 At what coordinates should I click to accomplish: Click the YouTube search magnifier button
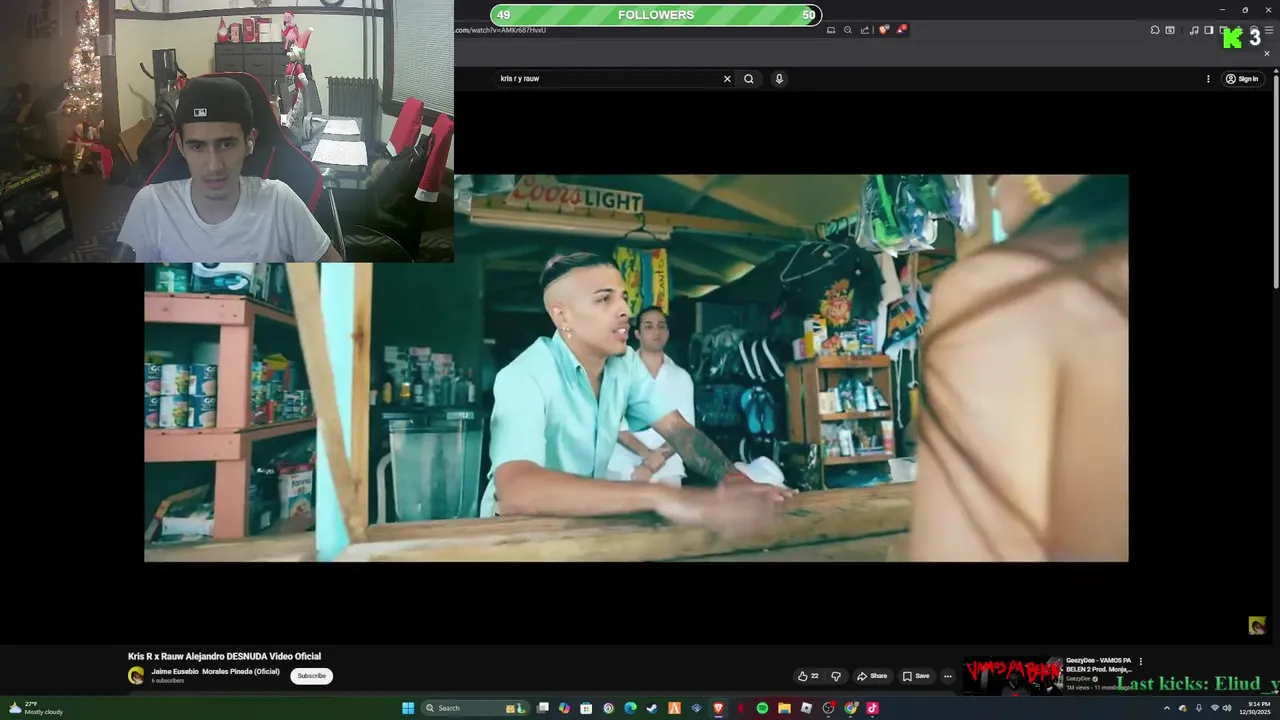[x=748, y=79]
